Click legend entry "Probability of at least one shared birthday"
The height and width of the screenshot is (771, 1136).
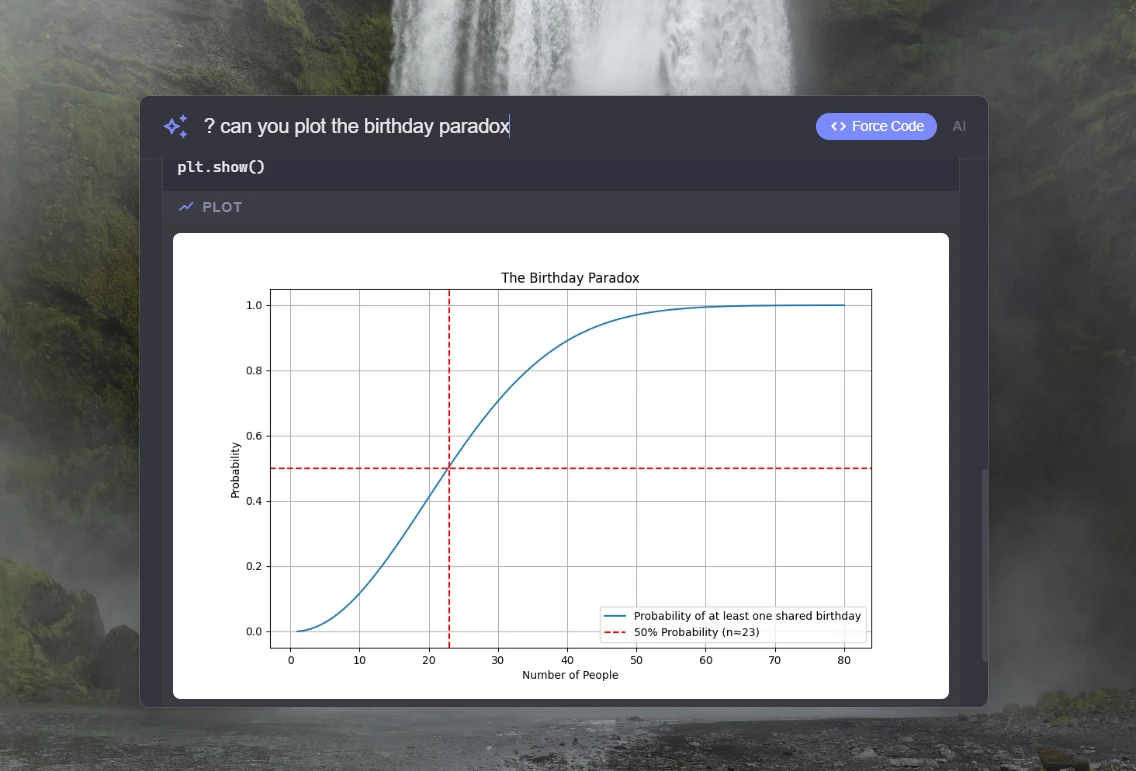(x=747, y=616)
